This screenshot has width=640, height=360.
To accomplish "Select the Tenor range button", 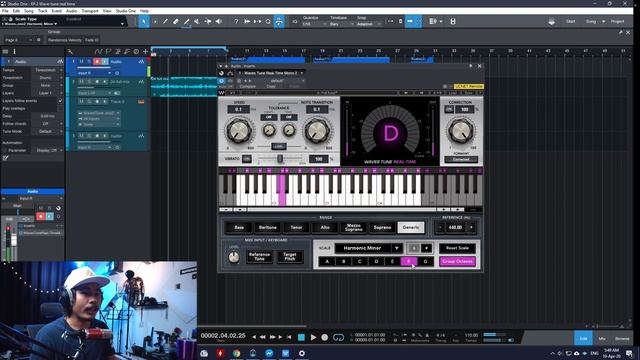I will 296,227.
